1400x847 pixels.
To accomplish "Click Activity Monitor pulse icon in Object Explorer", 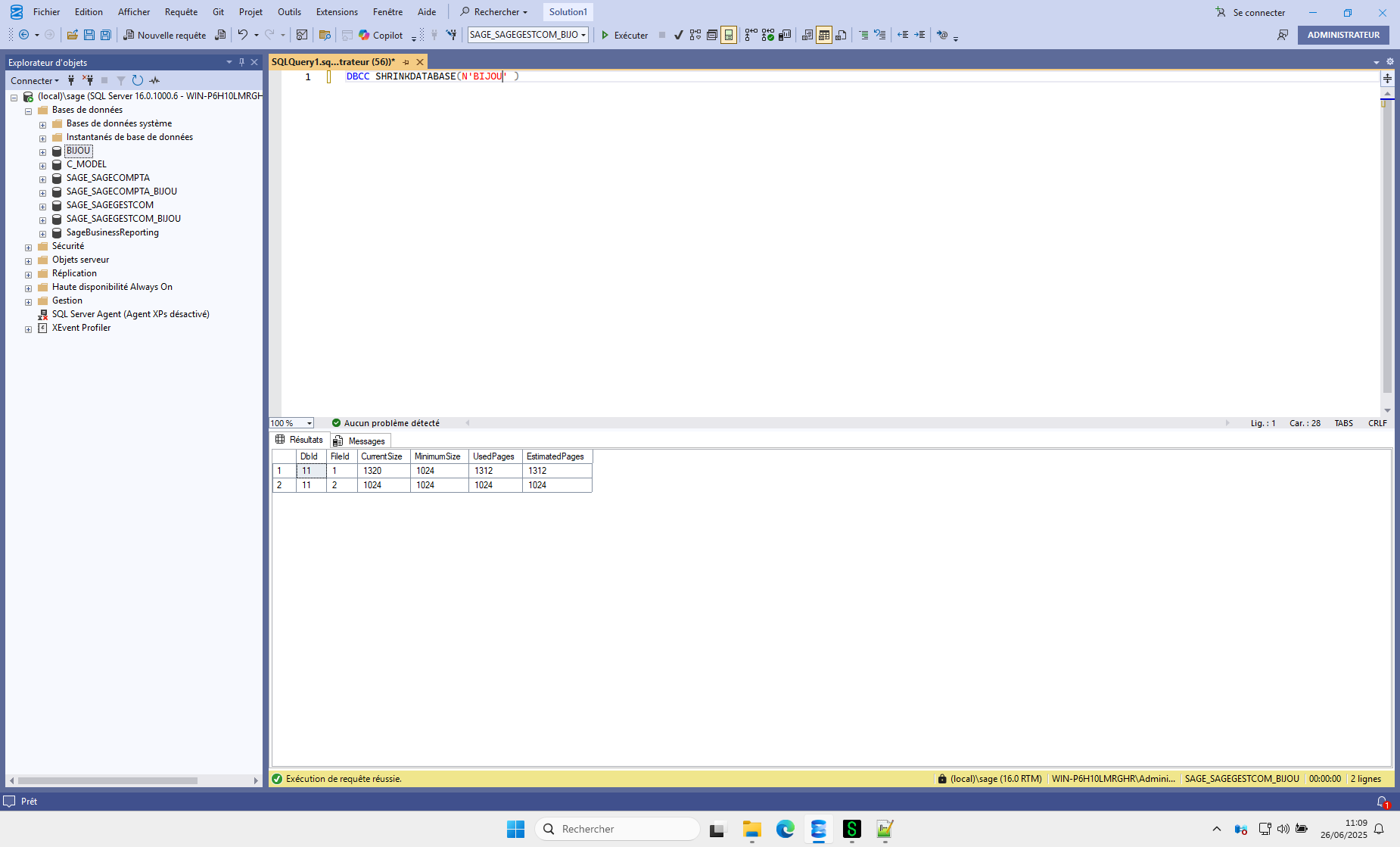I will [154, 80].
